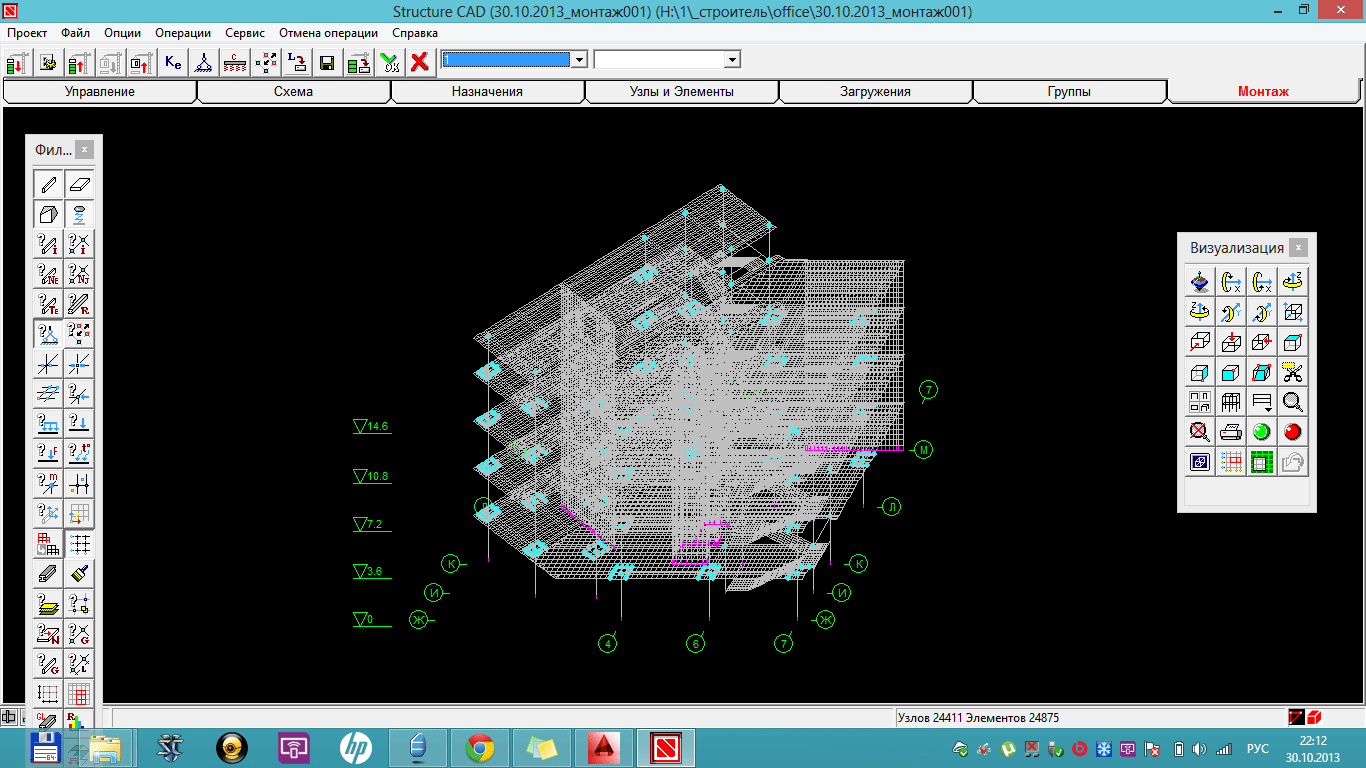Image resolution: width=1366 pixels, height=768 pixels.
Task: Click the axis marker labeled Л
Action: pyautogui.click(x=892, y=507)
